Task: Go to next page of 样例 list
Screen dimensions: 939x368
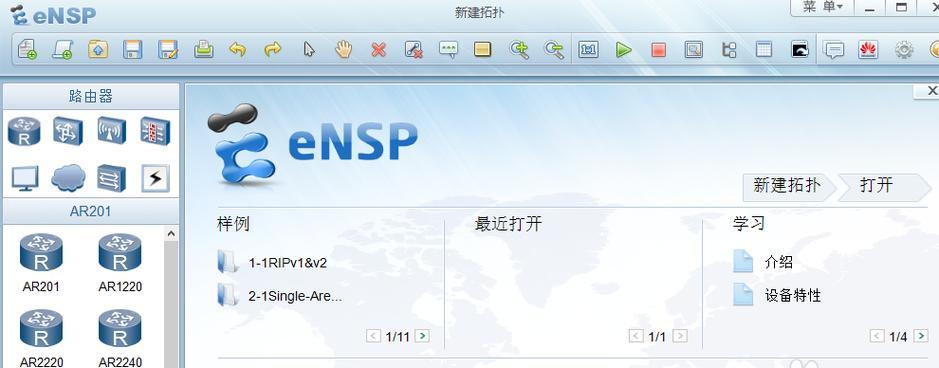Action: [422, 336]
